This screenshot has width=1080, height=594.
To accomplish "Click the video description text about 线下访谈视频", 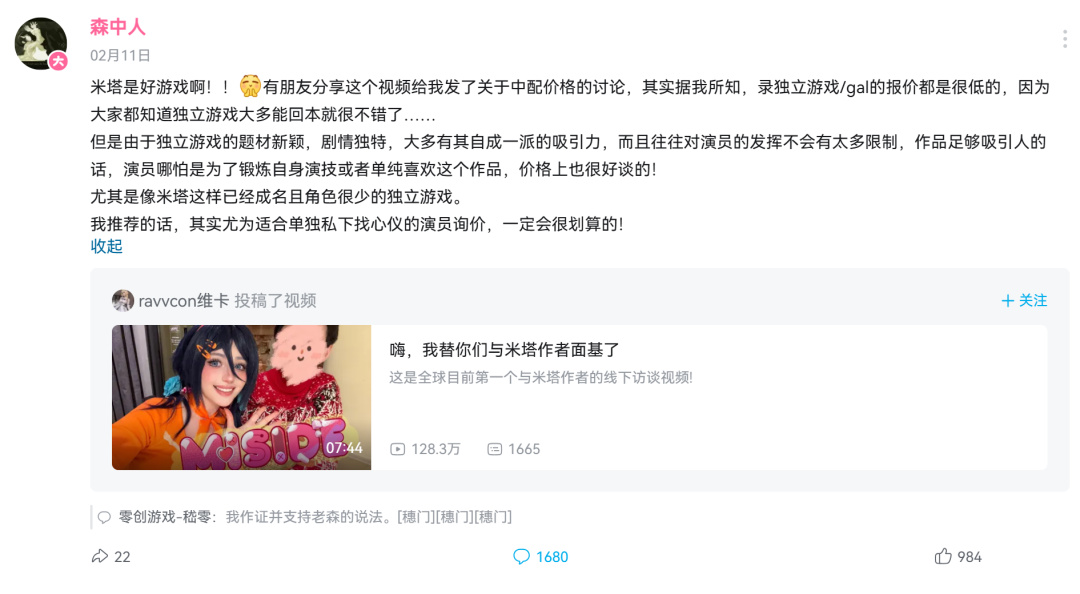I will 541,378.
